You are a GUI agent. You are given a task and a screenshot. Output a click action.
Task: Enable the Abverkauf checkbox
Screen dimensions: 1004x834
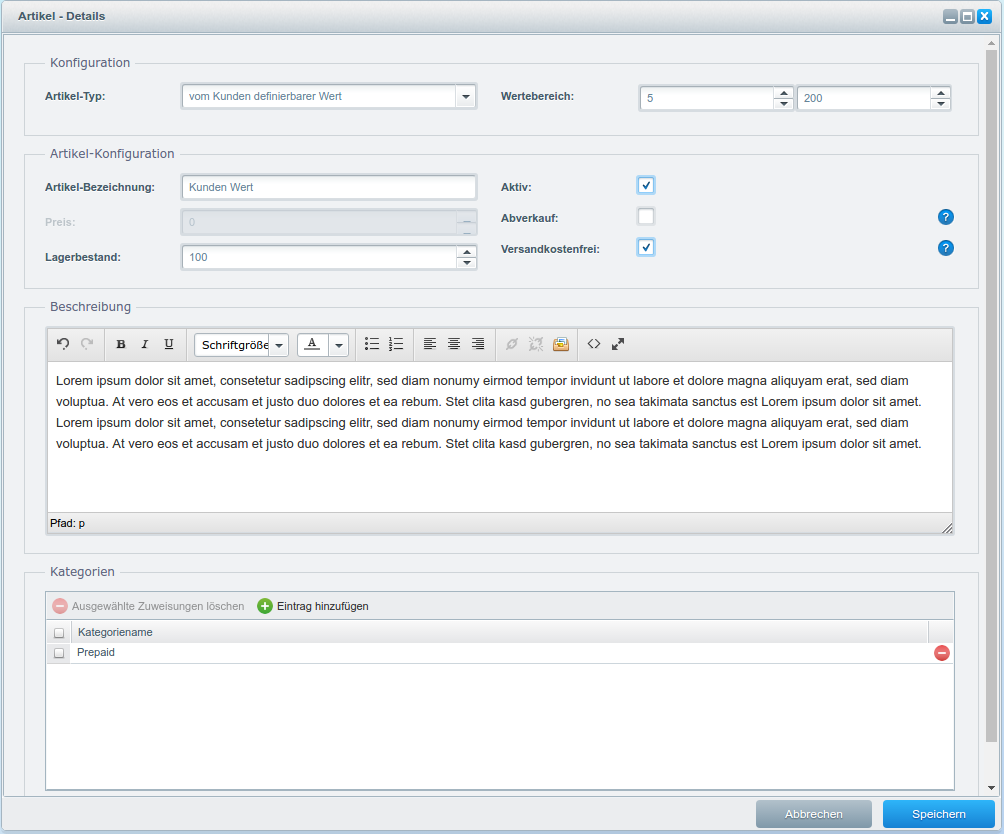coord(646,216)
